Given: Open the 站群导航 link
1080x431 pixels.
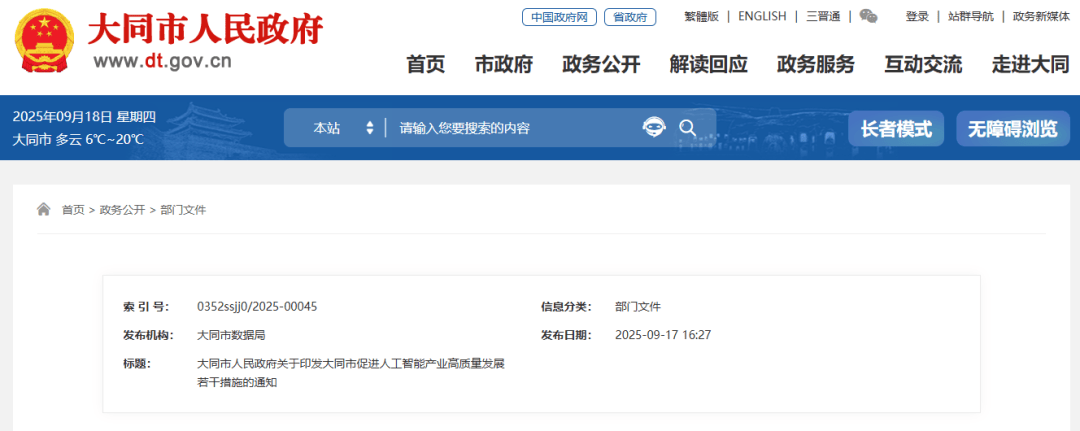Looking at the screenshot, I should click(x=970, y=16).
